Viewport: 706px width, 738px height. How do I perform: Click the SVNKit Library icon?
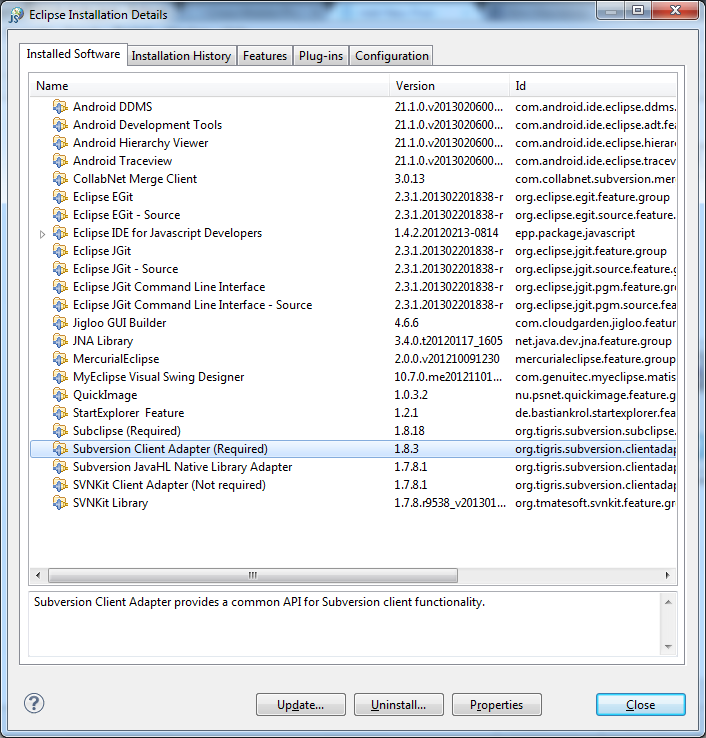[x=60, y=503]
